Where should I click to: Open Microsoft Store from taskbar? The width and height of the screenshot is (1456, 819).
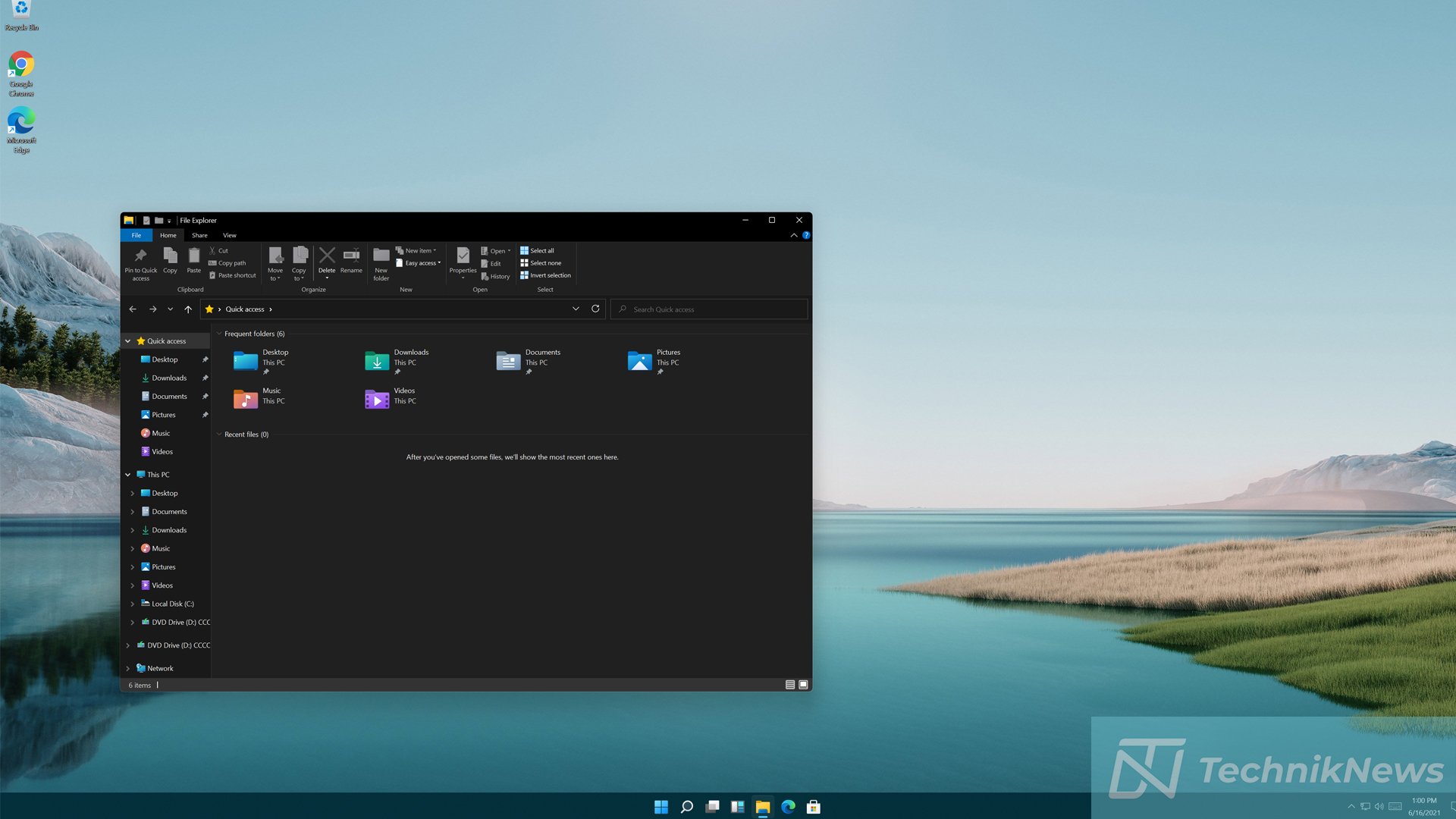[x=814, y=807]
